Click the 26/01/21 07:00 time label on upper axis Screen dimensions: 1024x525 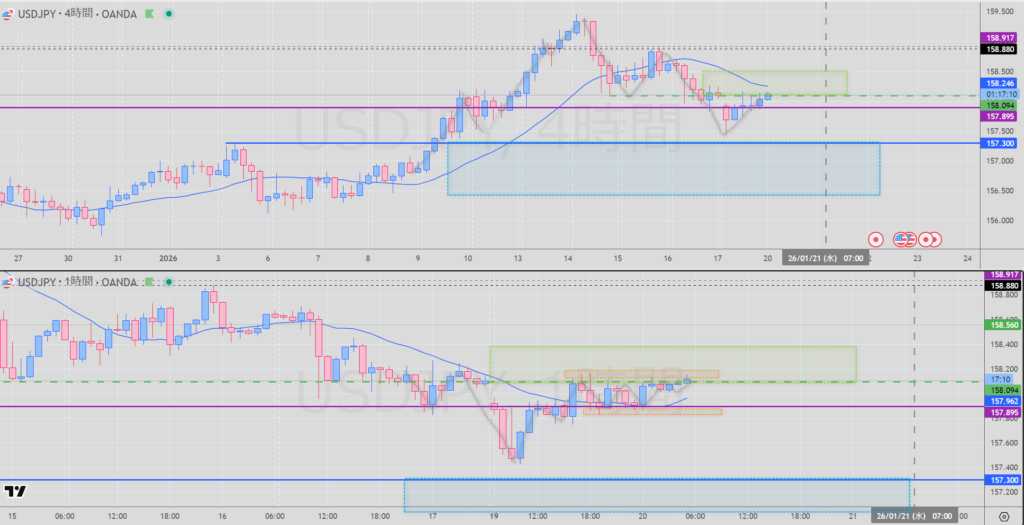coord(824,257)
